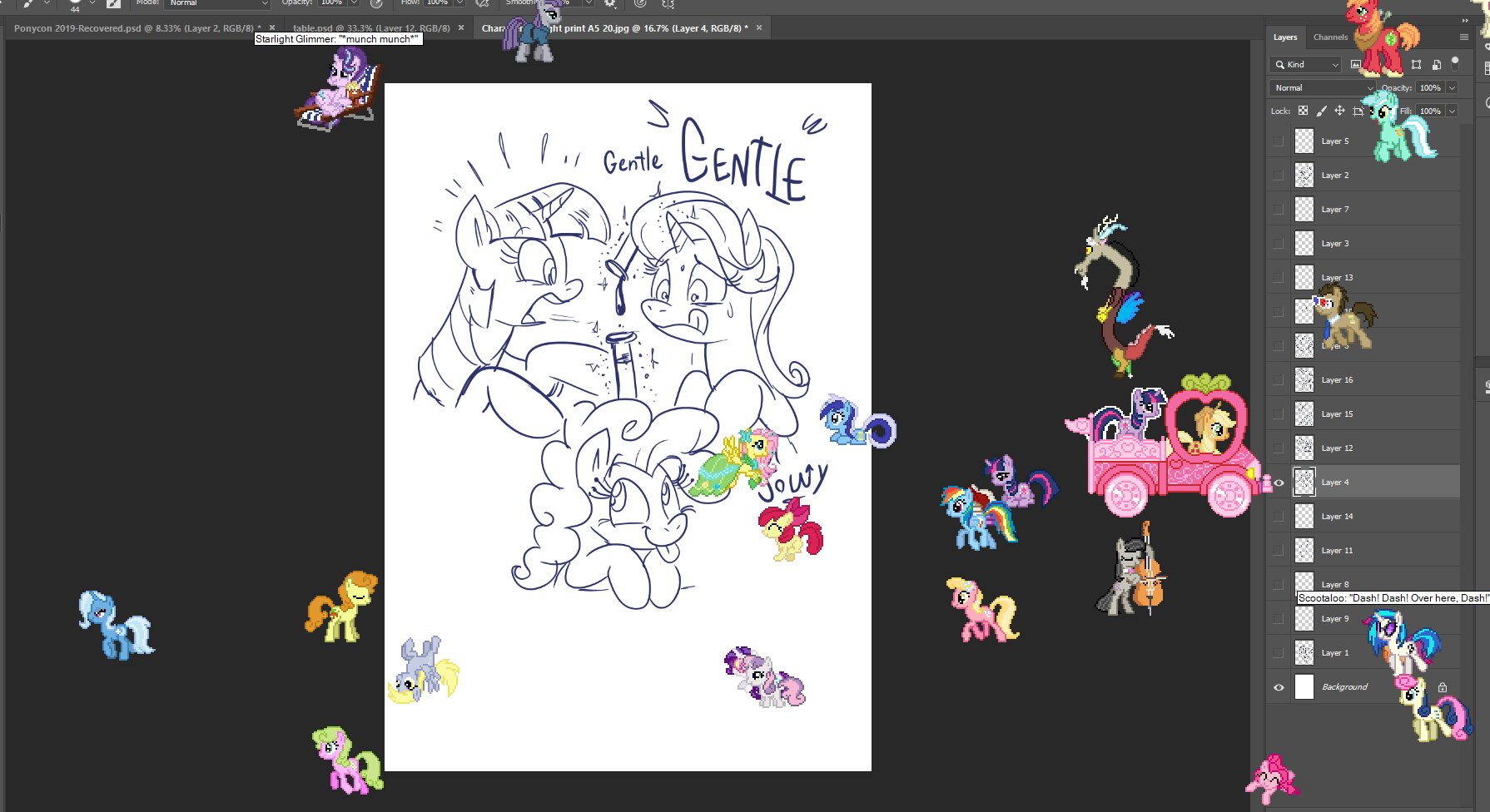The height and width of the screenshot is (812, 1490).
Task: Open the layer Opacity slider dropdown arrow
Action: [1452, 87]
